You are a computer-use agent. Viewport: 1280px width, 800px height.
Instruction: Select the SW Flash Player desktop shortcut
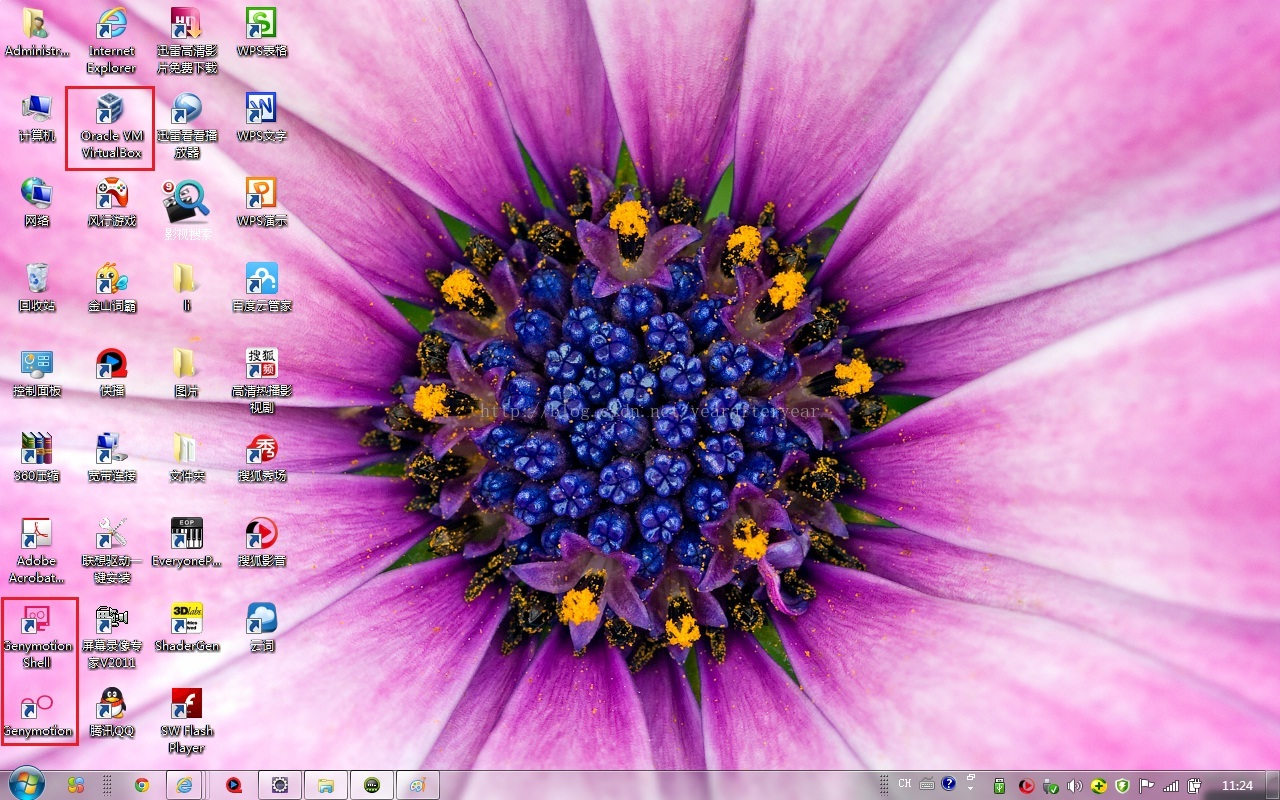(x=187, y=721)
